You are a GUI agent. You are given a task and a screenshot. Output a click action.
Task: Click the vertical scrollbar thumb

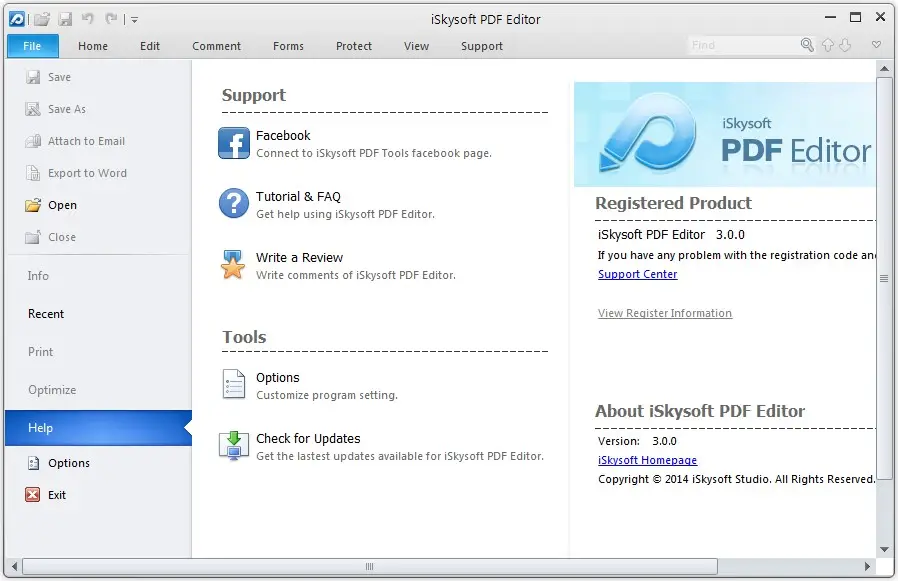click(x=884, y=278)
